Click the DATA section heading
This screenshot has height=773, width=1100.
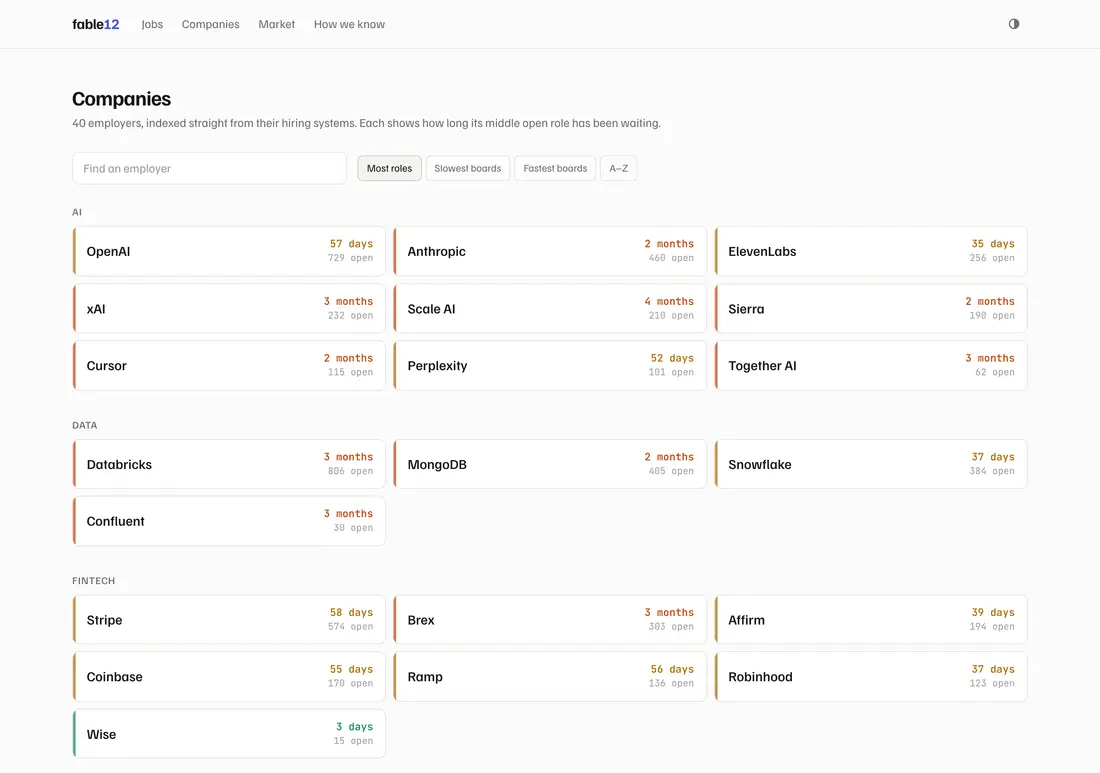(85, 426)
